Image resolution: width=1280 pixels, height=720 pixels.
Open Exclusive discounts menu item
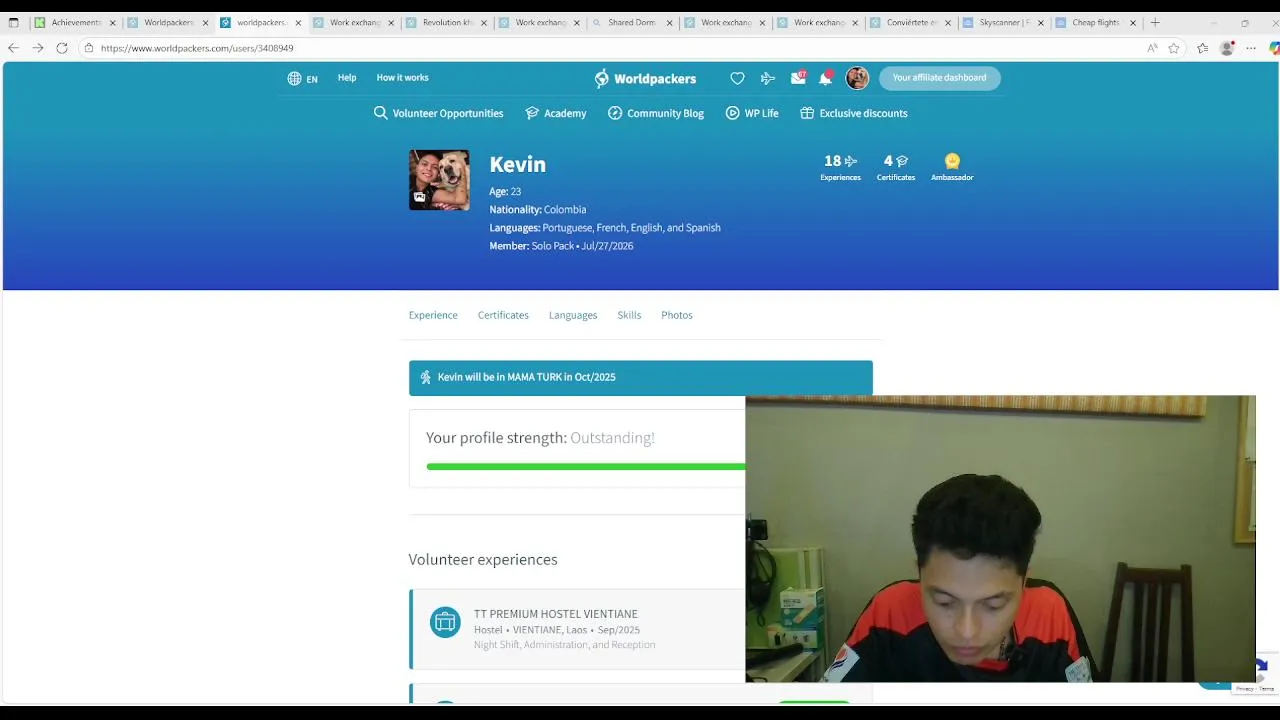pyautogui.click(x=854, y=113)
